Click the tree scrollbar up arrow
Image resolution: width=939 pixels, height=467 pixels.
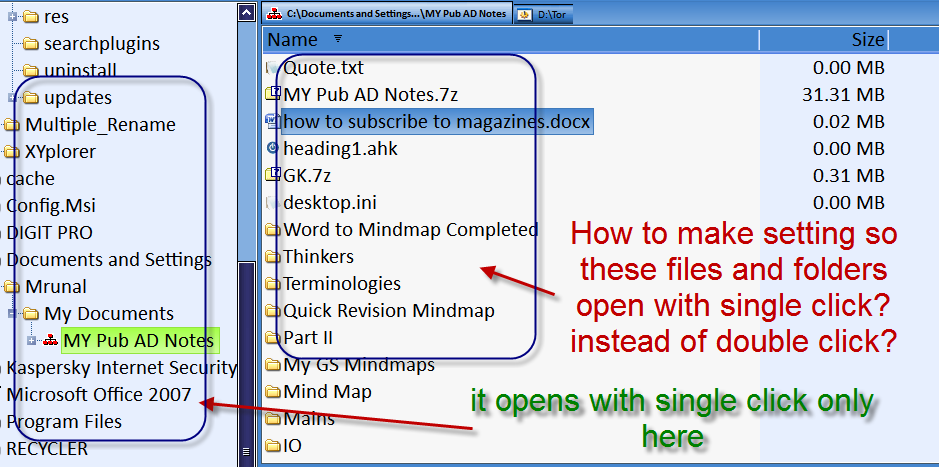coord(245,12)
